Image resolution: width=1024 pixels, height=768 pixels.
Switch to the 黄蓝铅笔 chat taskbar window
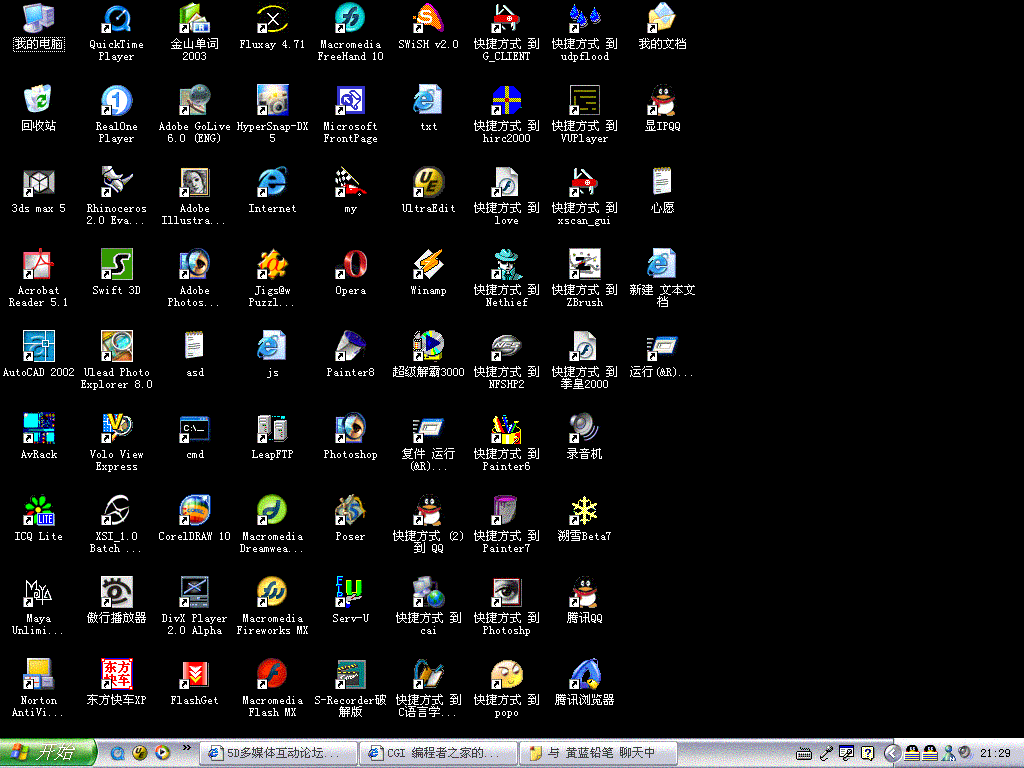pyautogui.click(x=598, y=754)
